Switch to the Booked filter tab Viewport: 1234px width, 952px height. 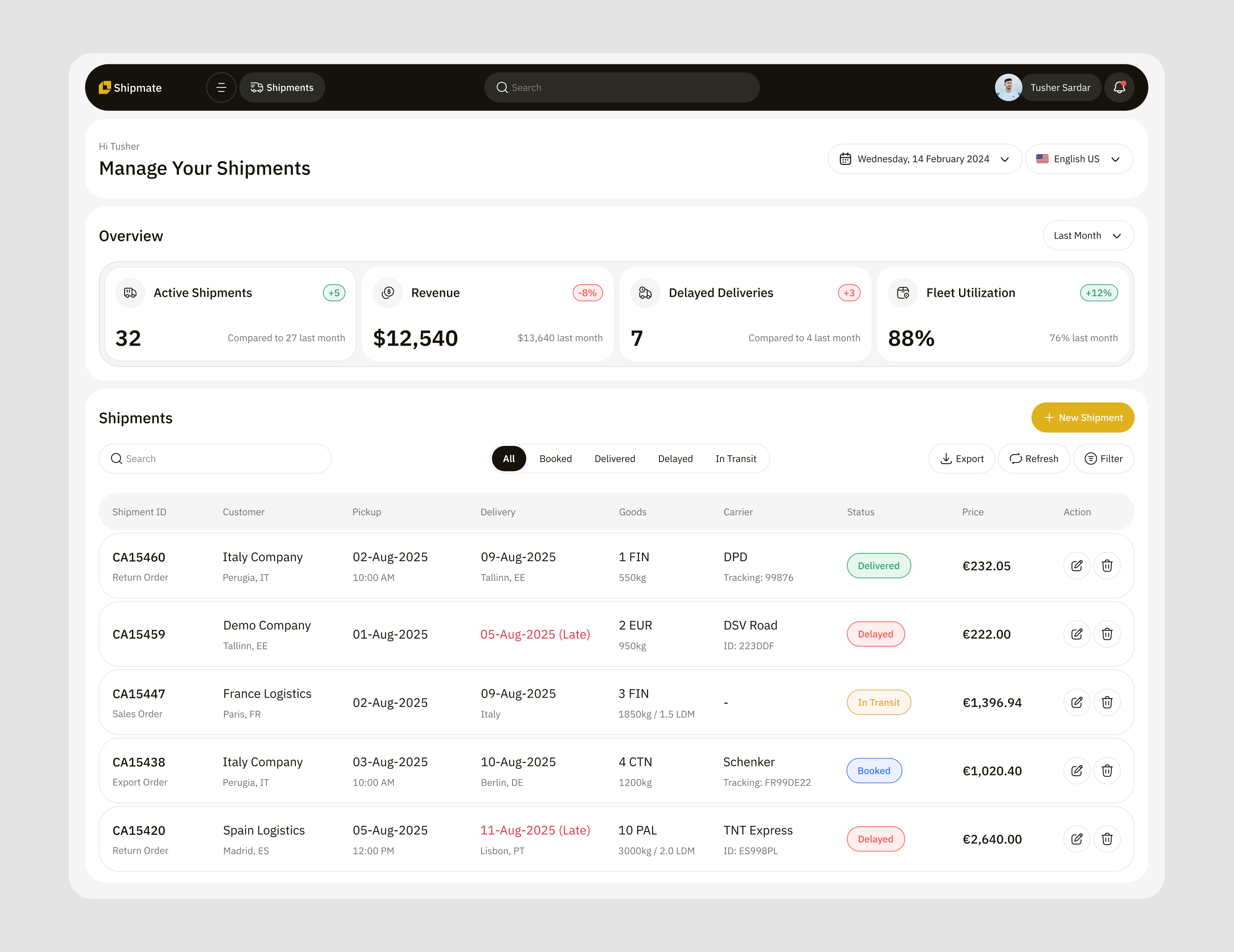[x=555, y=459]
